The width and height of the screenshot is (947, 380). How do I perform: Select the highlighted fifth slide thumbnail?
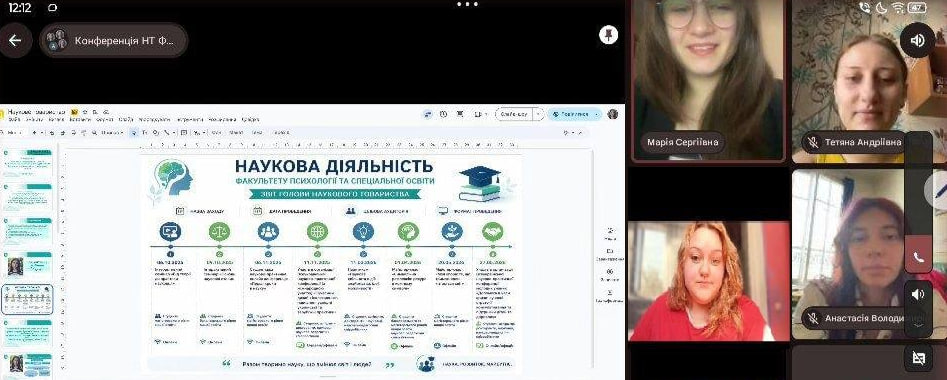[x=28, y=300]
